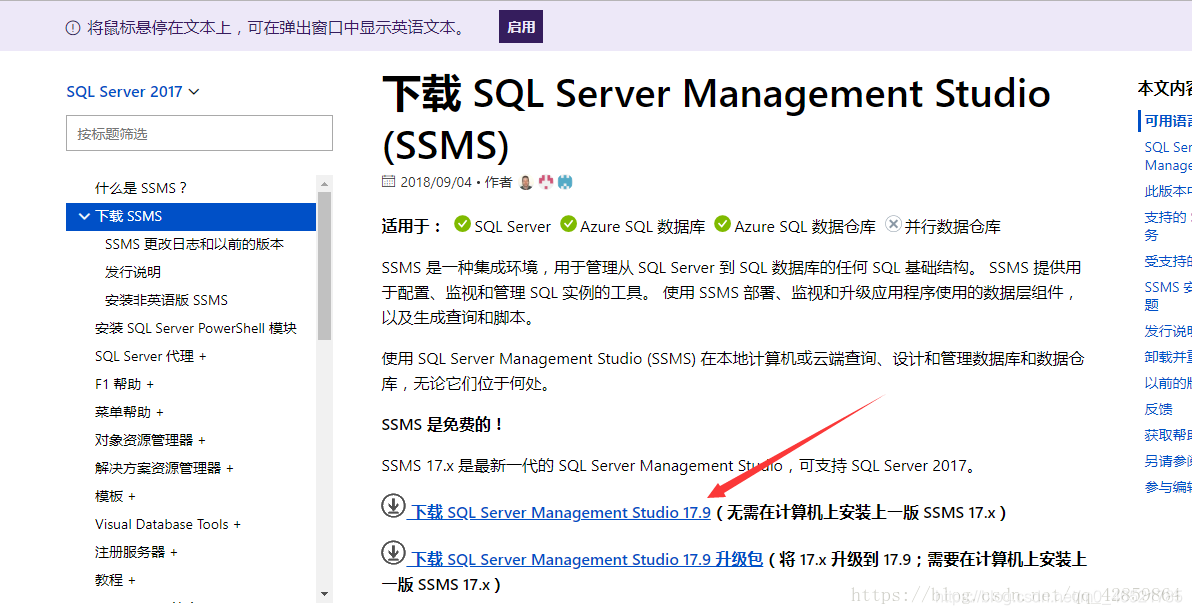
Task: Jump to SQL Server Management Studio section in article contents
Action: click(x=1168, y=156)
